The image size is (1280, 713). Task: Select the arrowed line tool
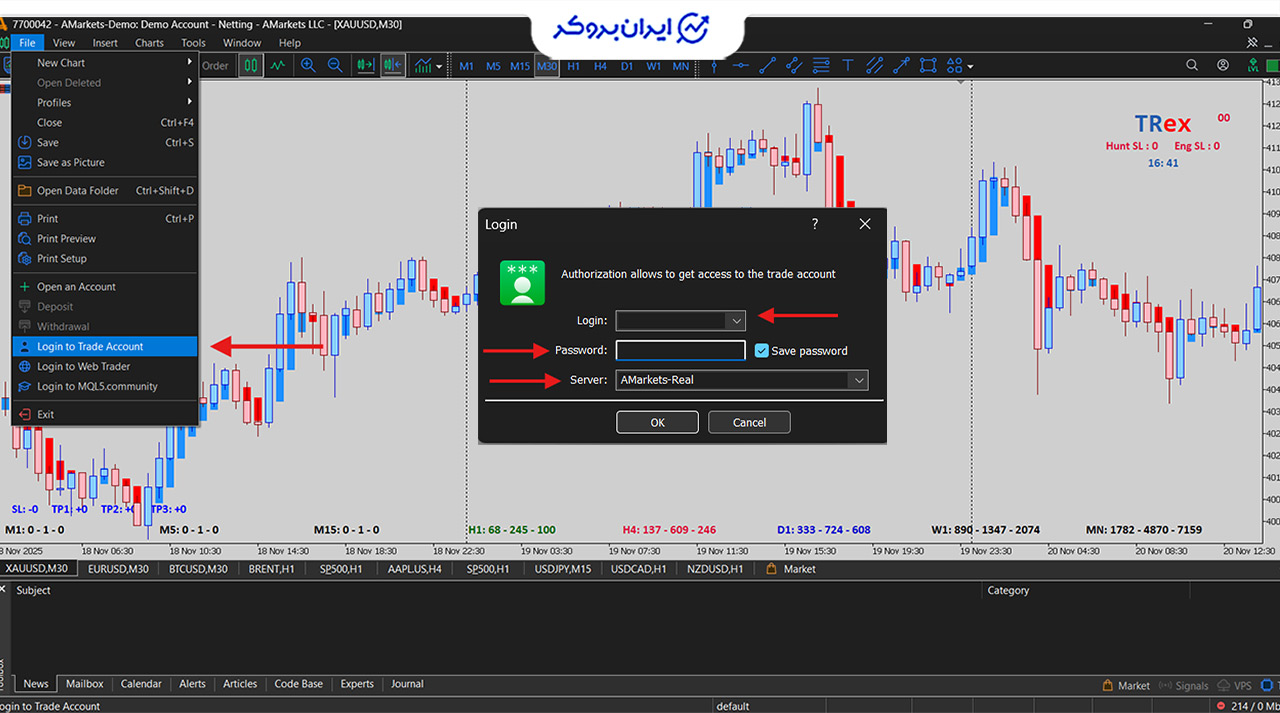pyautogui.click(x=901, y=66)
